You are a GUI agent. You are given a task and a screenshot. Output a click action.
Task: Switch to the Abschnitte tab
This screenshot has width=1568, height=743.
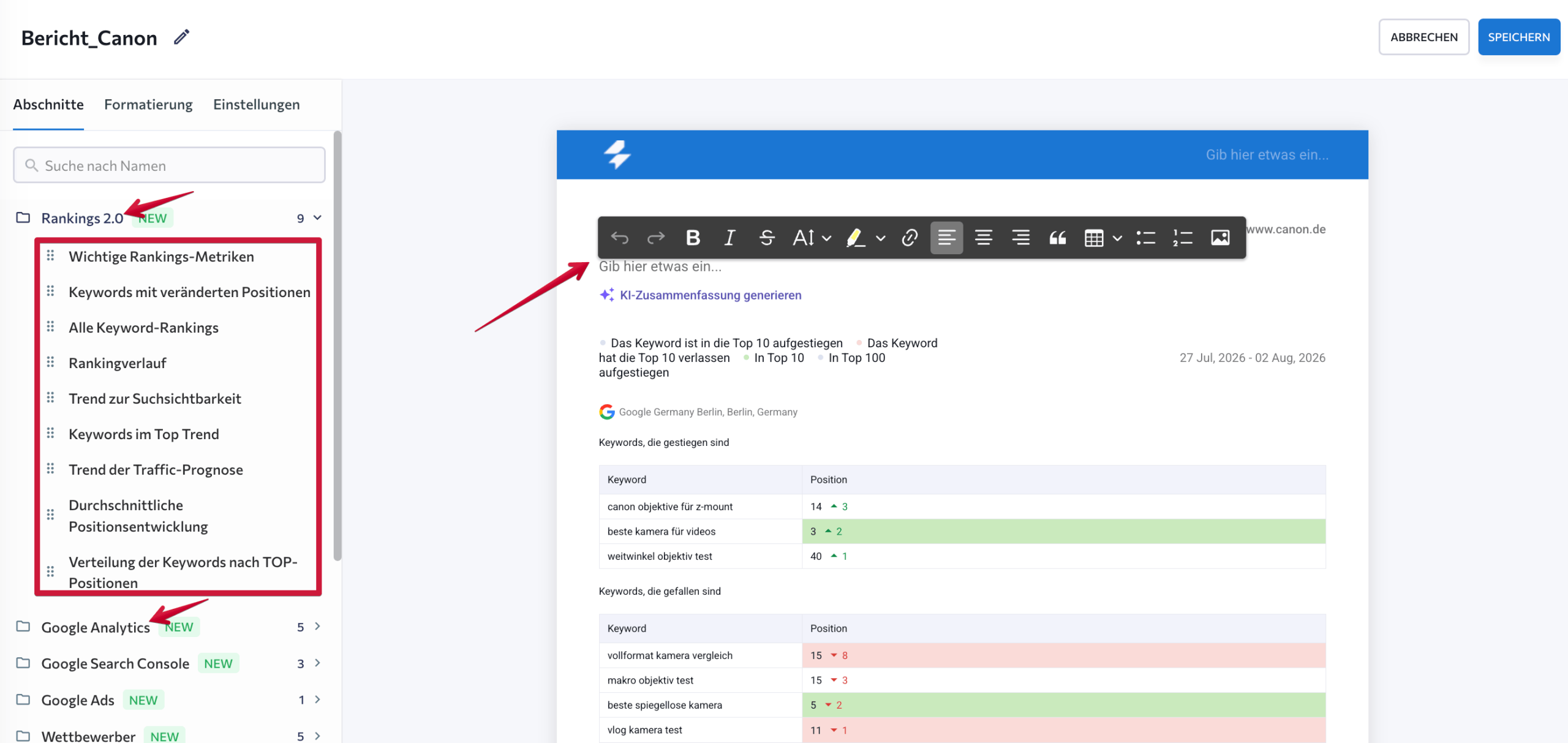tap(48, 104)
